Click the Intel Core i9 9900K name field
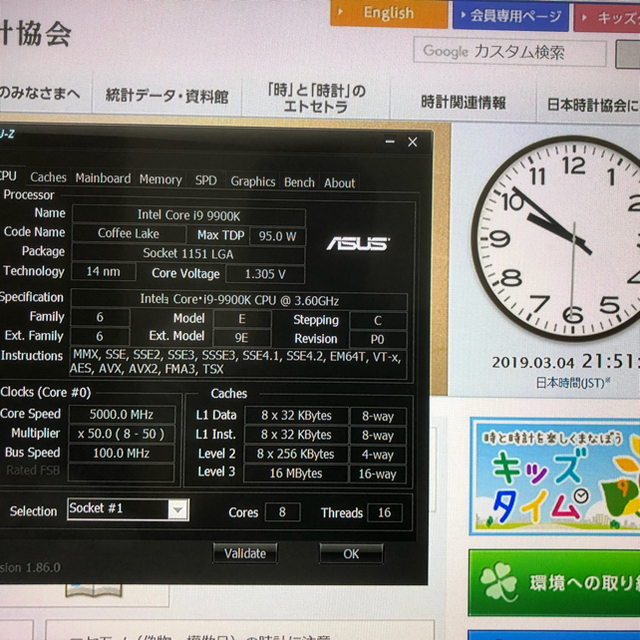Screen dimensions: 640x640 coord(189,215)
